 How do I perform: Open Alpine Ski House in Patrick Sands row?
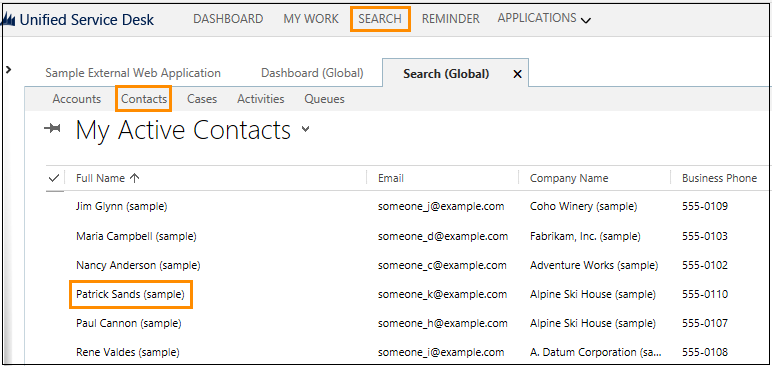(593, 295)
